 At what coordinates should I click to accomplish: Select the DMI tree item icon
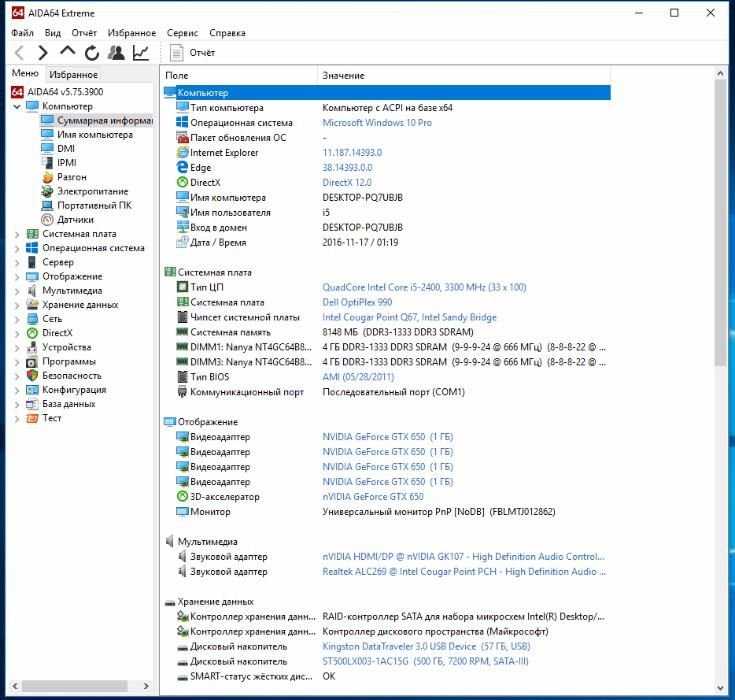click(x=47, y=149)
